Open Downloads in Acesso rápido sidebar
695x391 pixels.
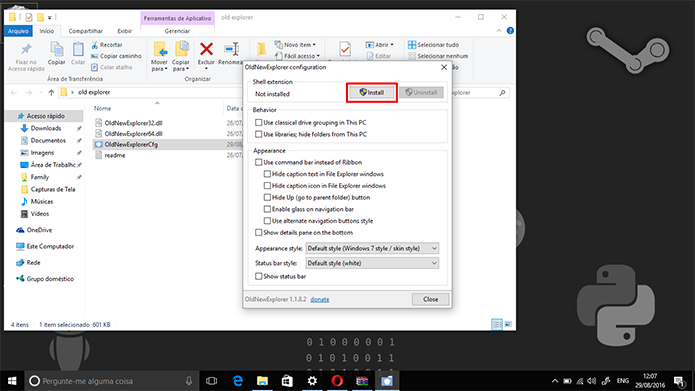[46, 128]
